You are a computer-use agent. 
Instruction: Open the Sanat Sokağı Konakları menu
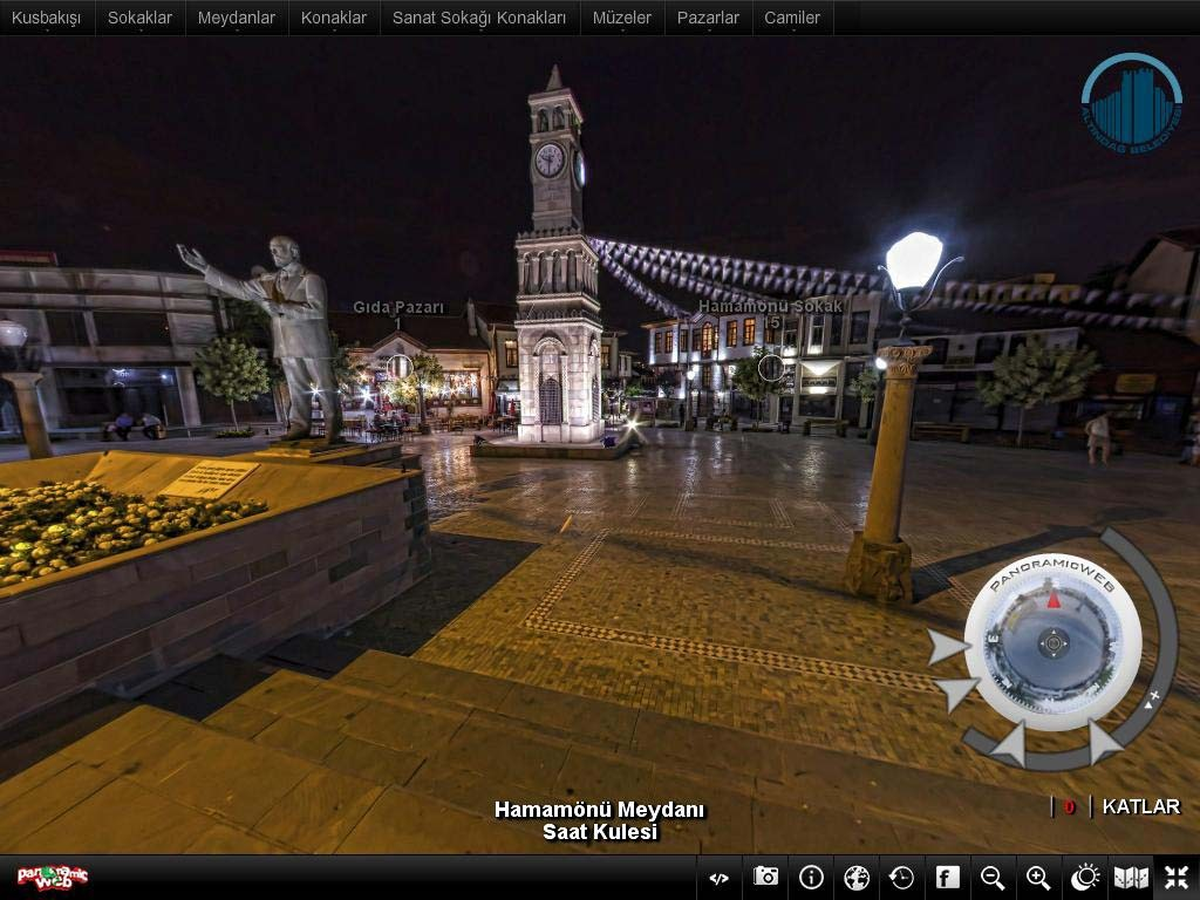point(479,18)
